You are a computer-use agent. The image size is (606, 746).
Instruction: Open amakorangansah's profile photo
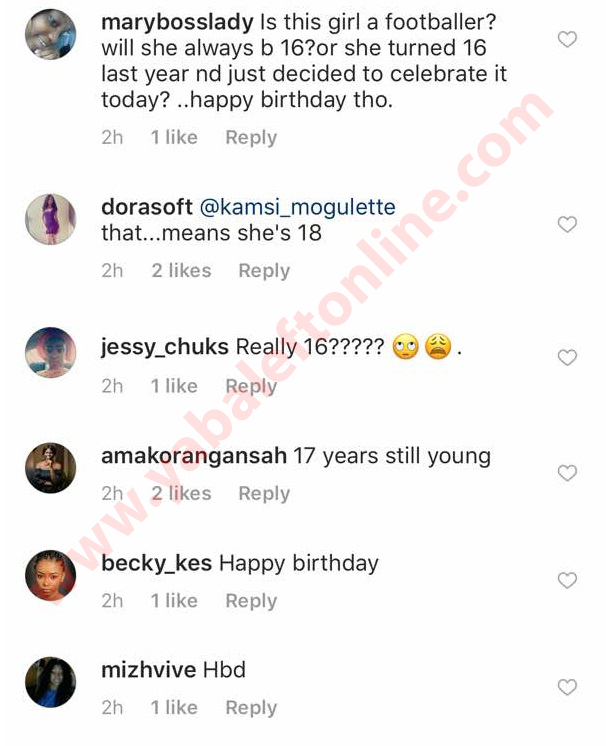coord(50,467)
